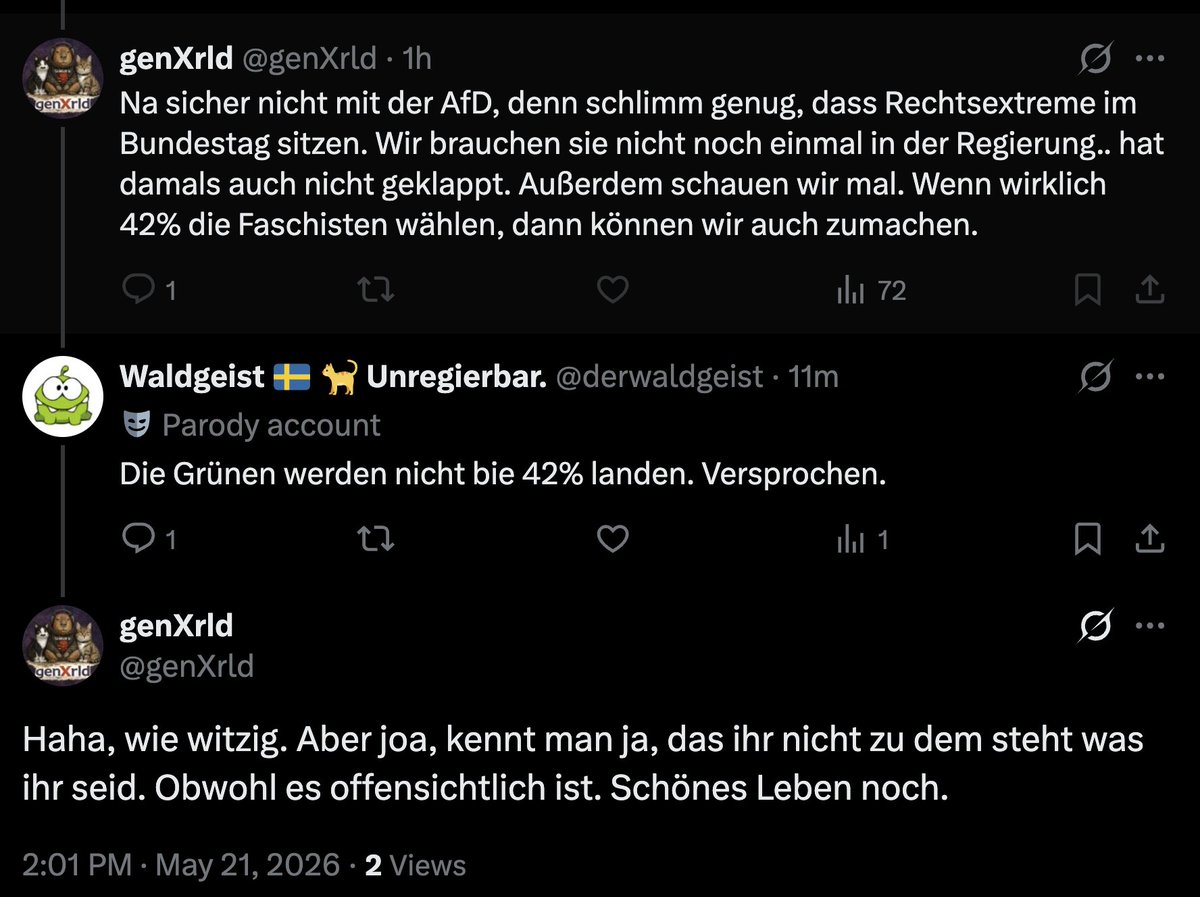The image size is (1200, 897).
Task: Open Grok icon on main genXrld post
Action: pos(1096,626)
